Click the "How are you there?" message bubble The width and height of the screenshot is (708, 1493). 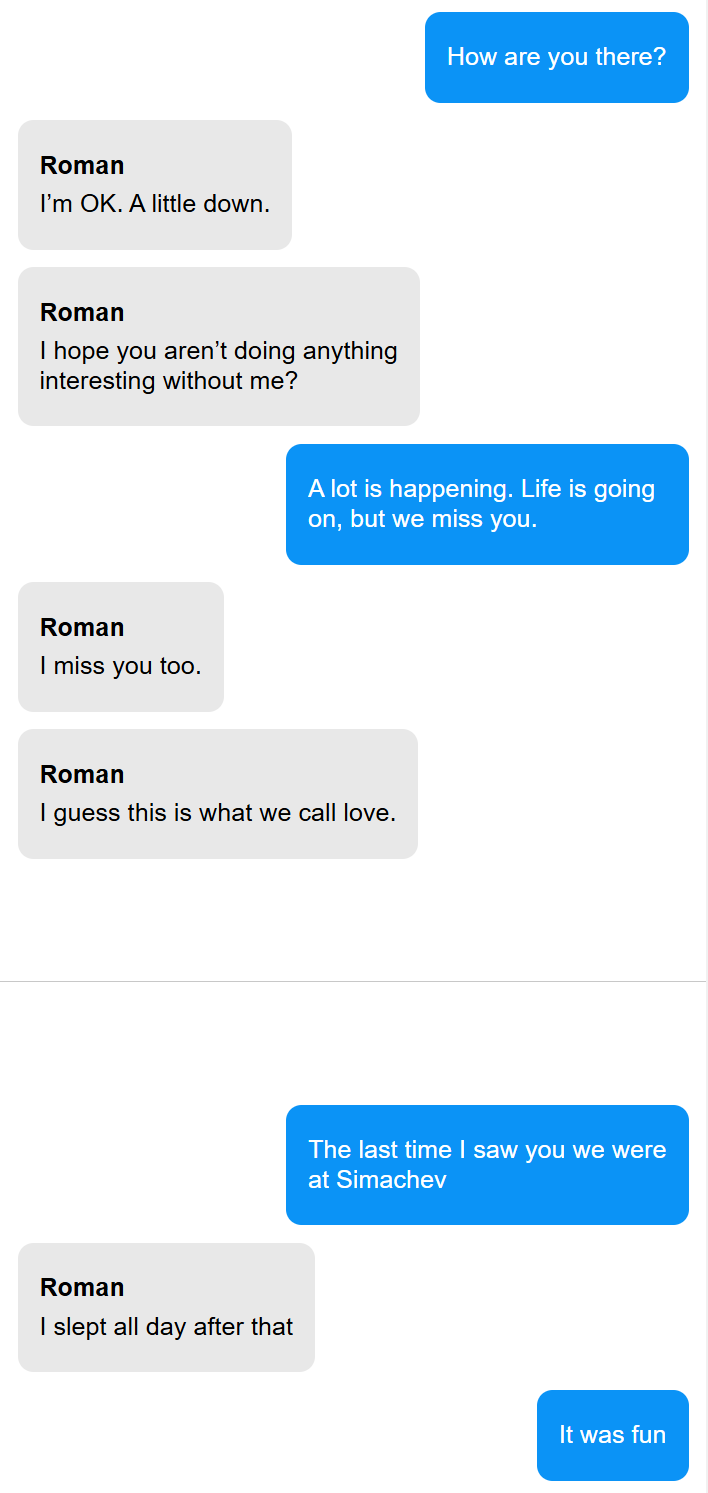click(556, 57)
